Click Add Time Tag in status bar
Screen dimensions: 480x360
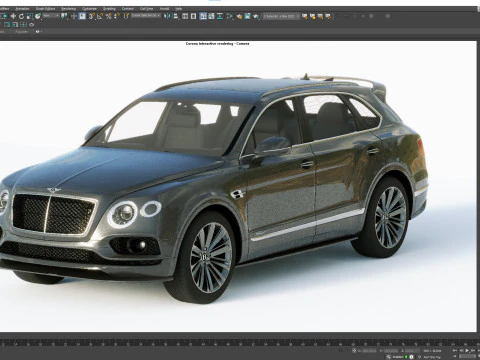pos(432,357)
